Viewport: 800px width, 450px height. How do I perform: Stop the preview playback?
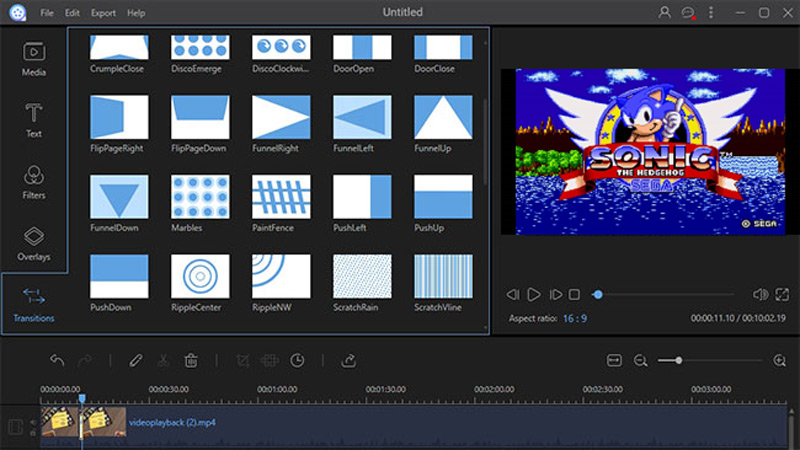574,294
